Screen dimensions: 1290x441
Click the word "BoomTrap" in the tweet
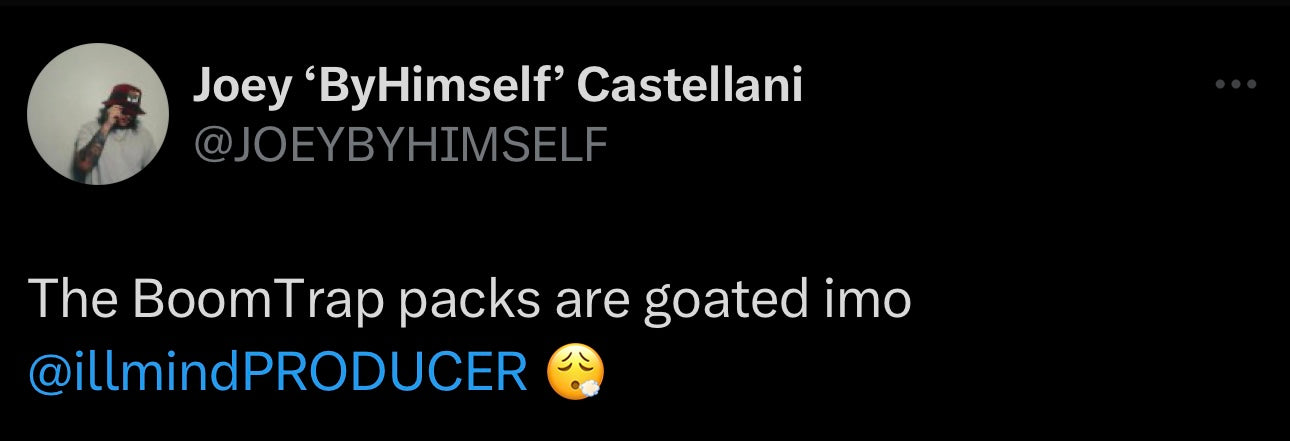pyautogui.click(x=256, y=300)
